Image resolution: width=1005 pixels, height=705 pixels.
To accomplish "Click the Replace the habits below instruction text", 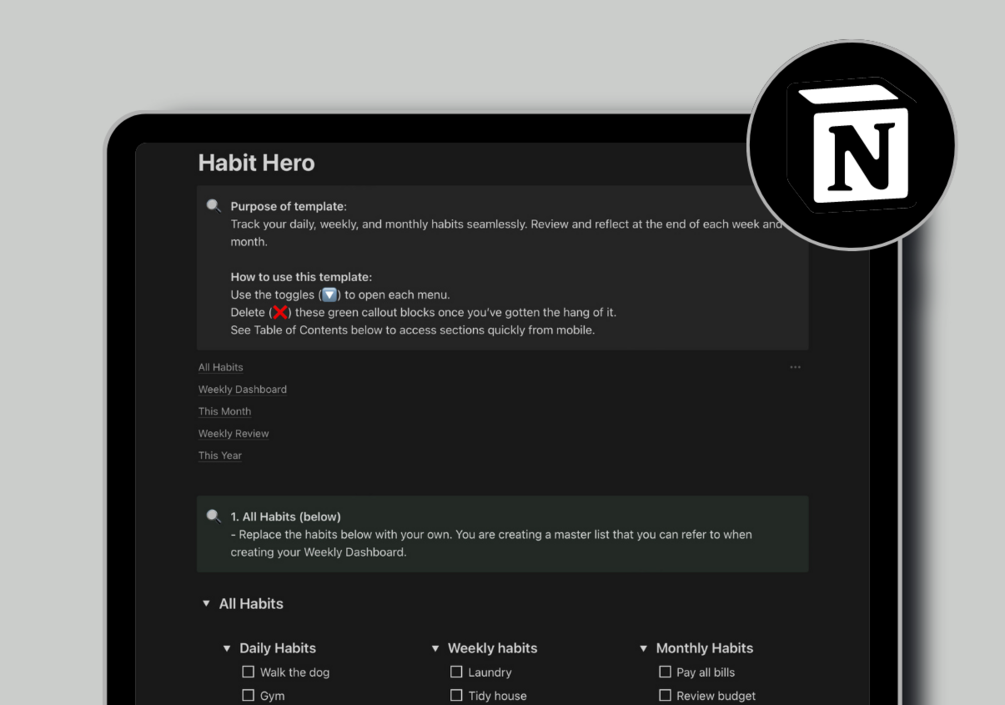I will point(491,543).
